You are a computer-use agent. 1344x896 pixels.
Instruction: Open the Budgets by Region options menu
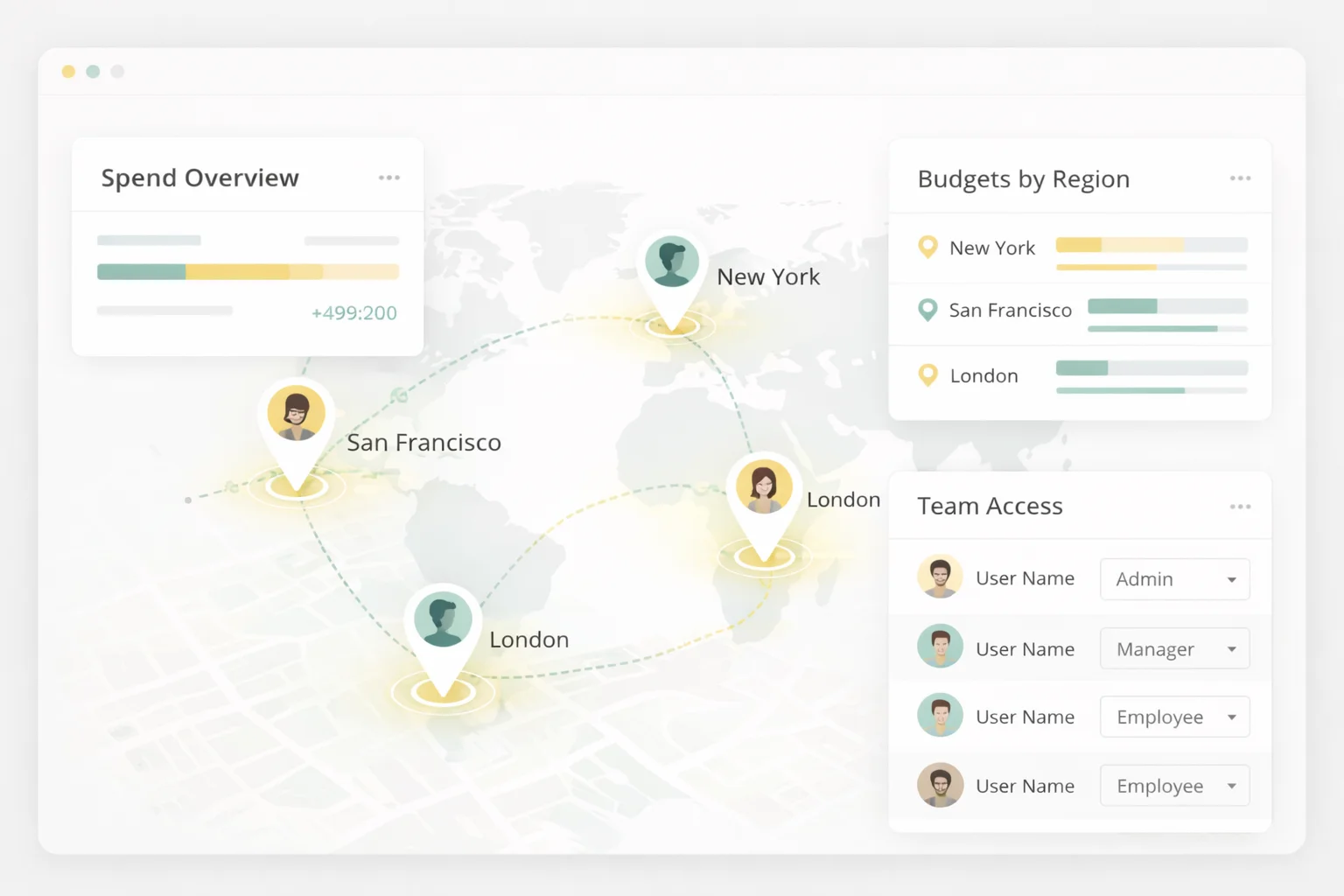1241,178
